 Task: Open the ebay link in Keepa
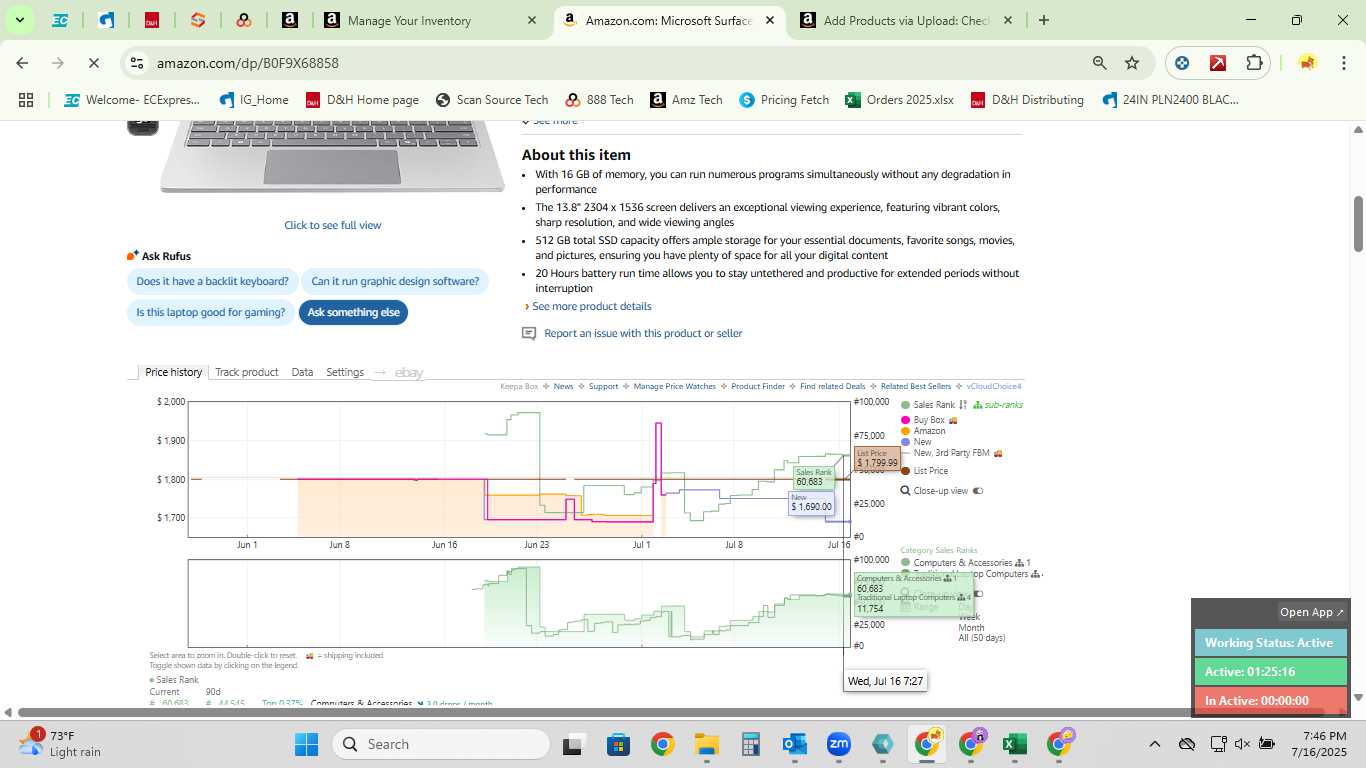tap(409, 373)
